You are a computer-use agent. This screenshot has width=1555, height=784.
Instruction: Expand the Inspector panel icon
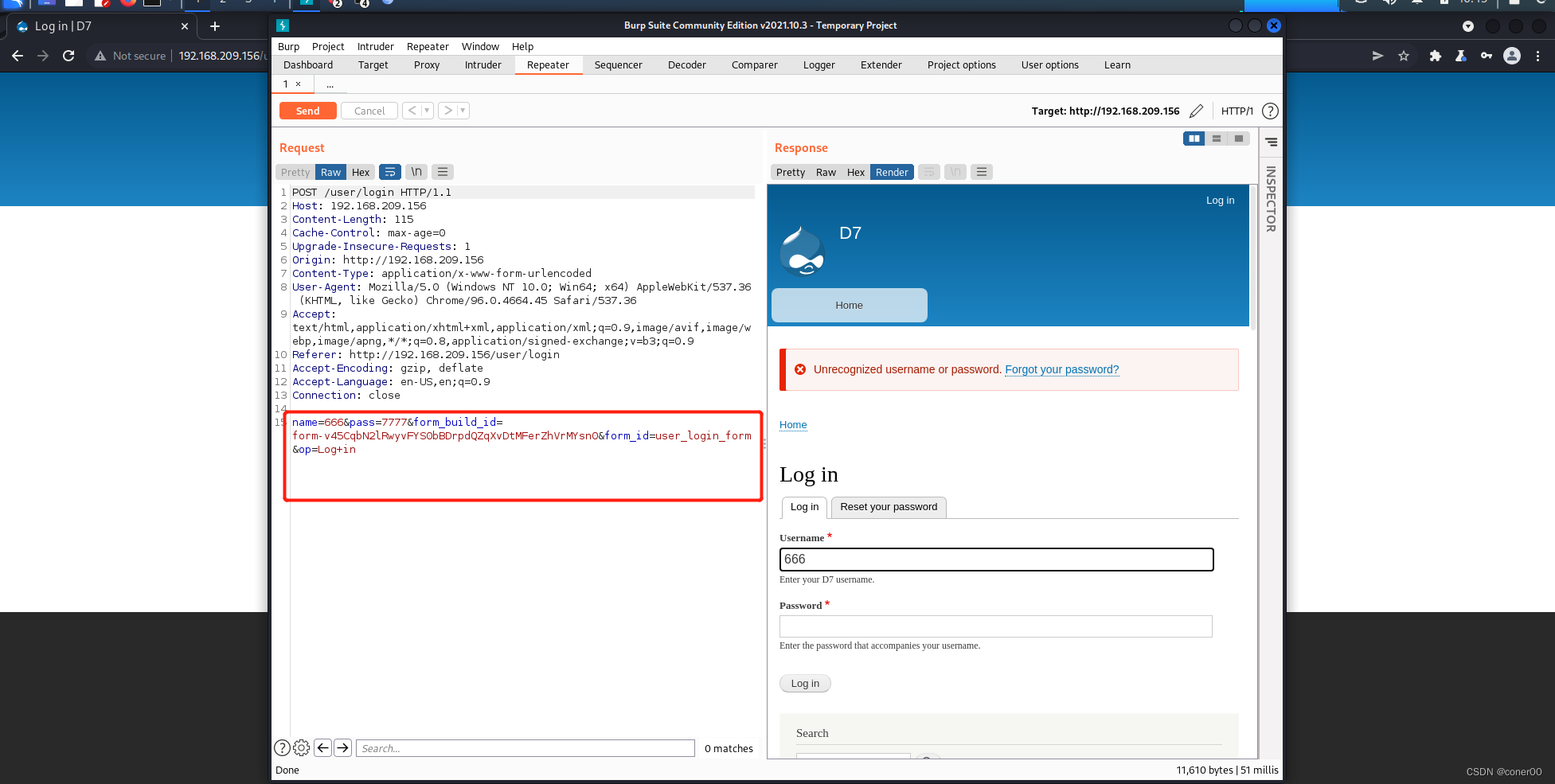pos(1271,142)
